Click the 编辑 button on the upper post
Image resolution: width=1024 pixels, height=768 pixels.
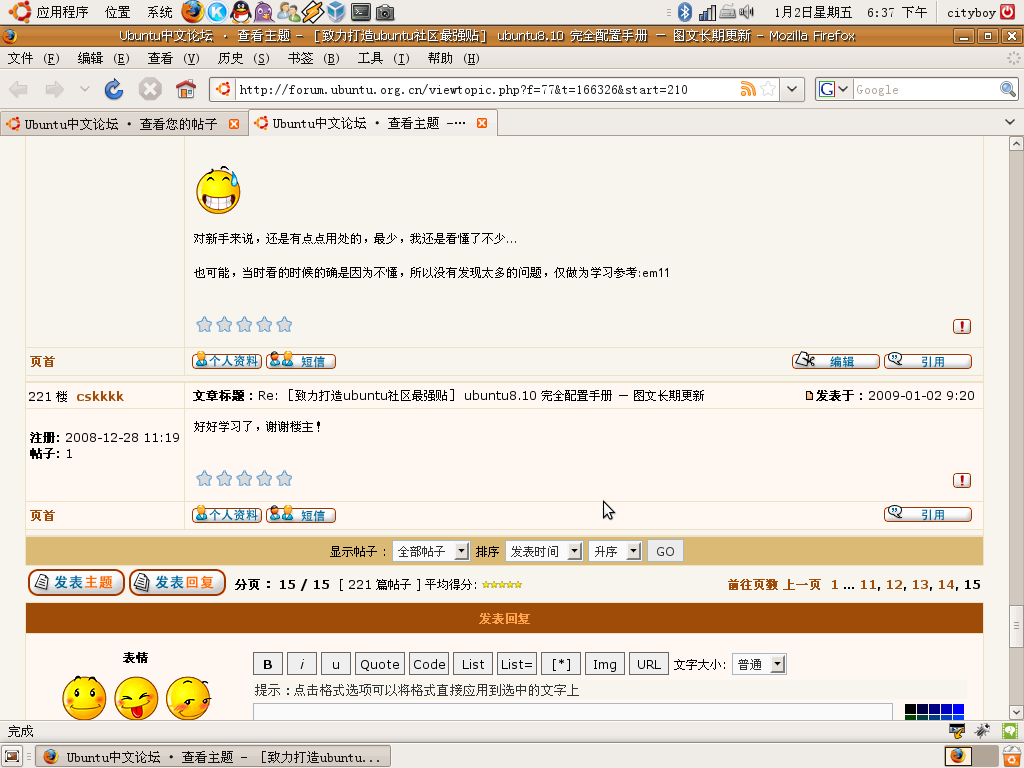[836, 361]
